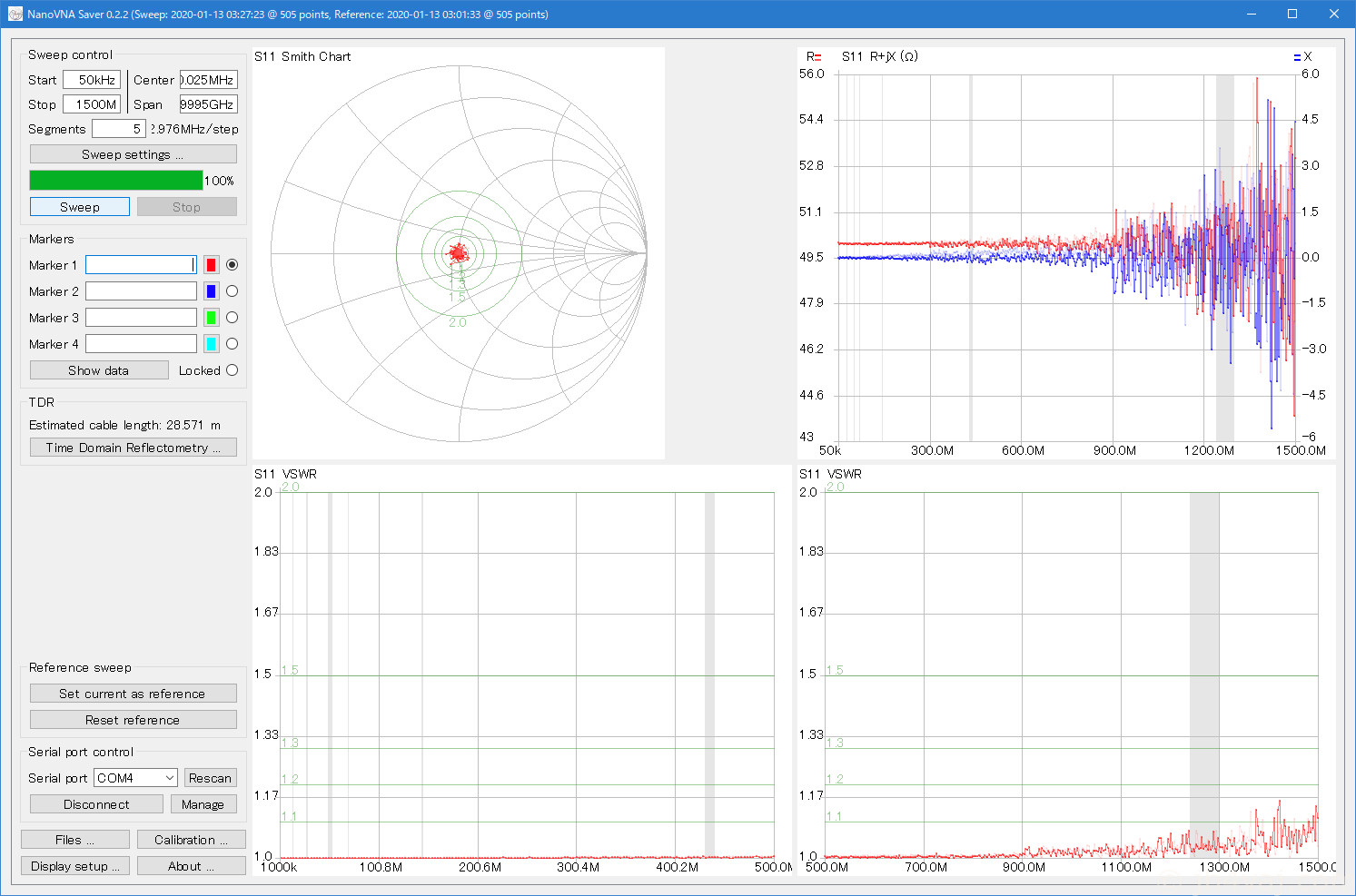Screen dimensions: 1356x896
Task: Open the About dialog
Action: [x=192, y=866]
